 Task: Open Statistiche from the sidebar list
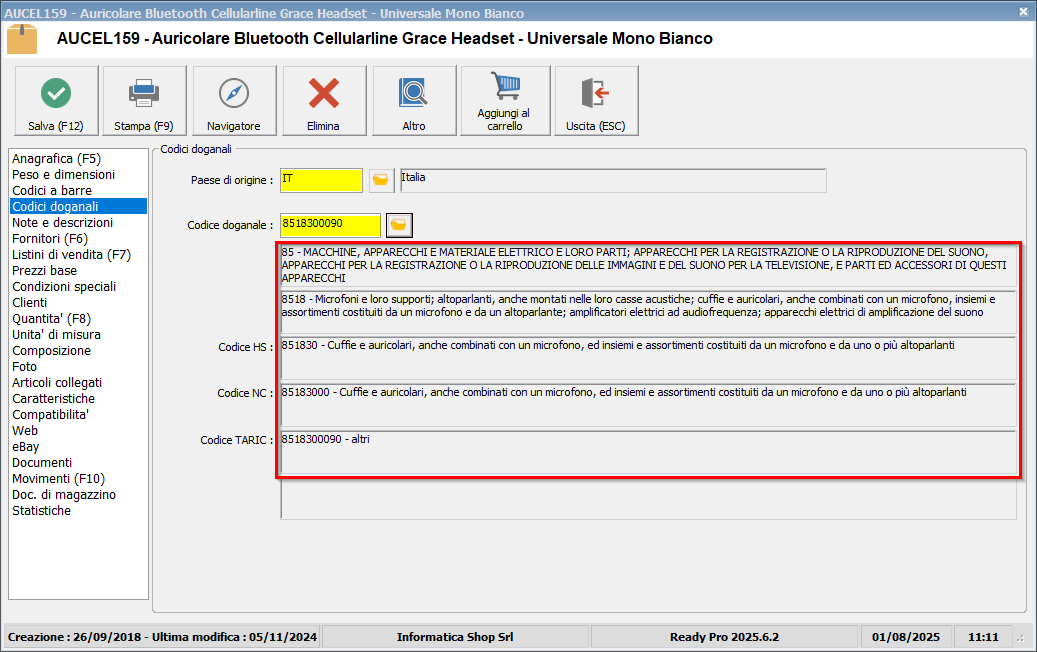click(41, 511)
